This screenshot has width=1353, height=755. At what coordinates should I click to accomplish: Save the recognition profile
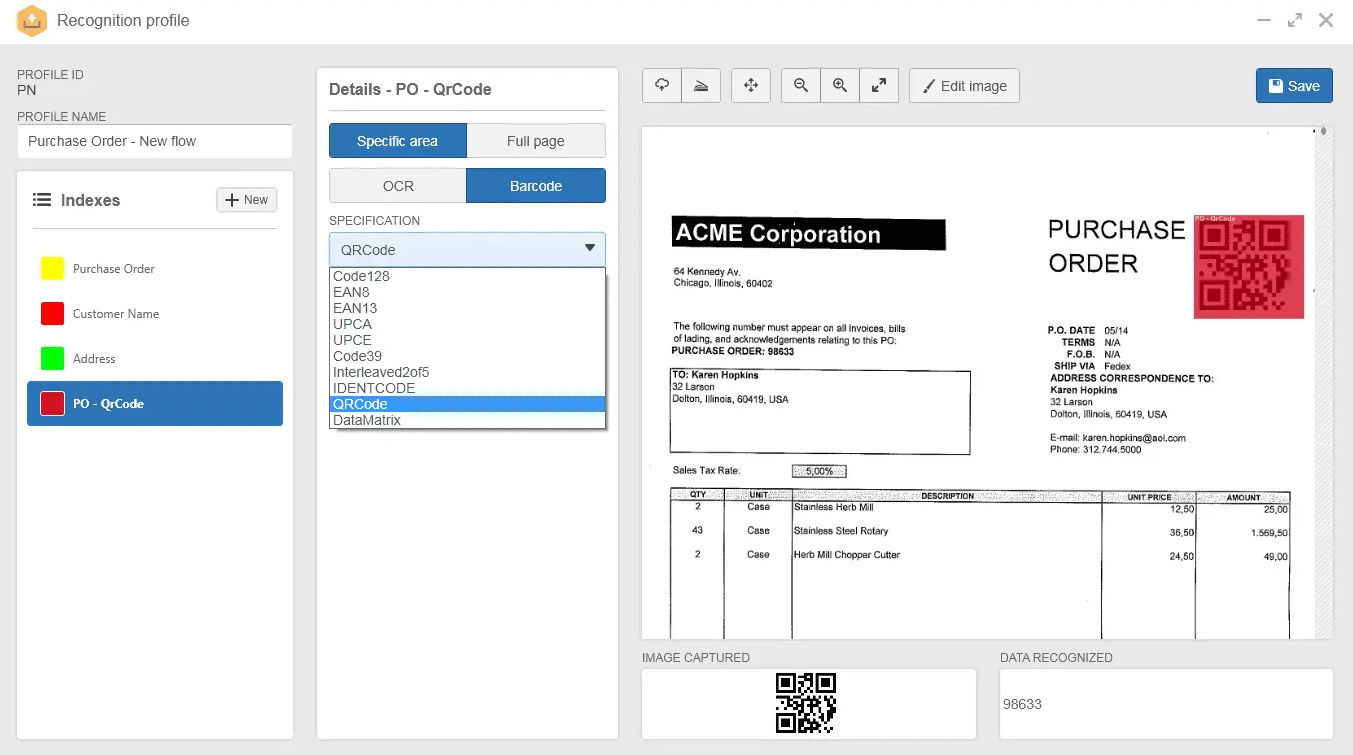[x=1294, y=85]
